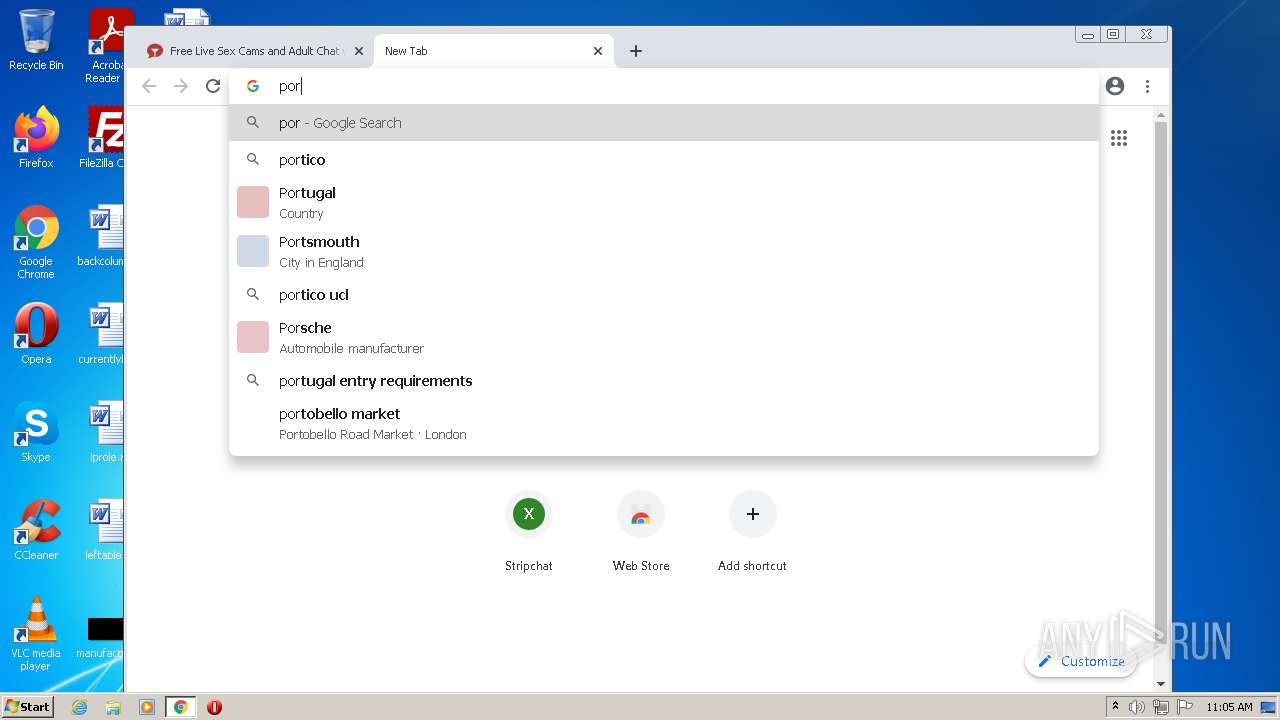Click the Show desktop button

pyautogui.click(x=1269, y=707)
